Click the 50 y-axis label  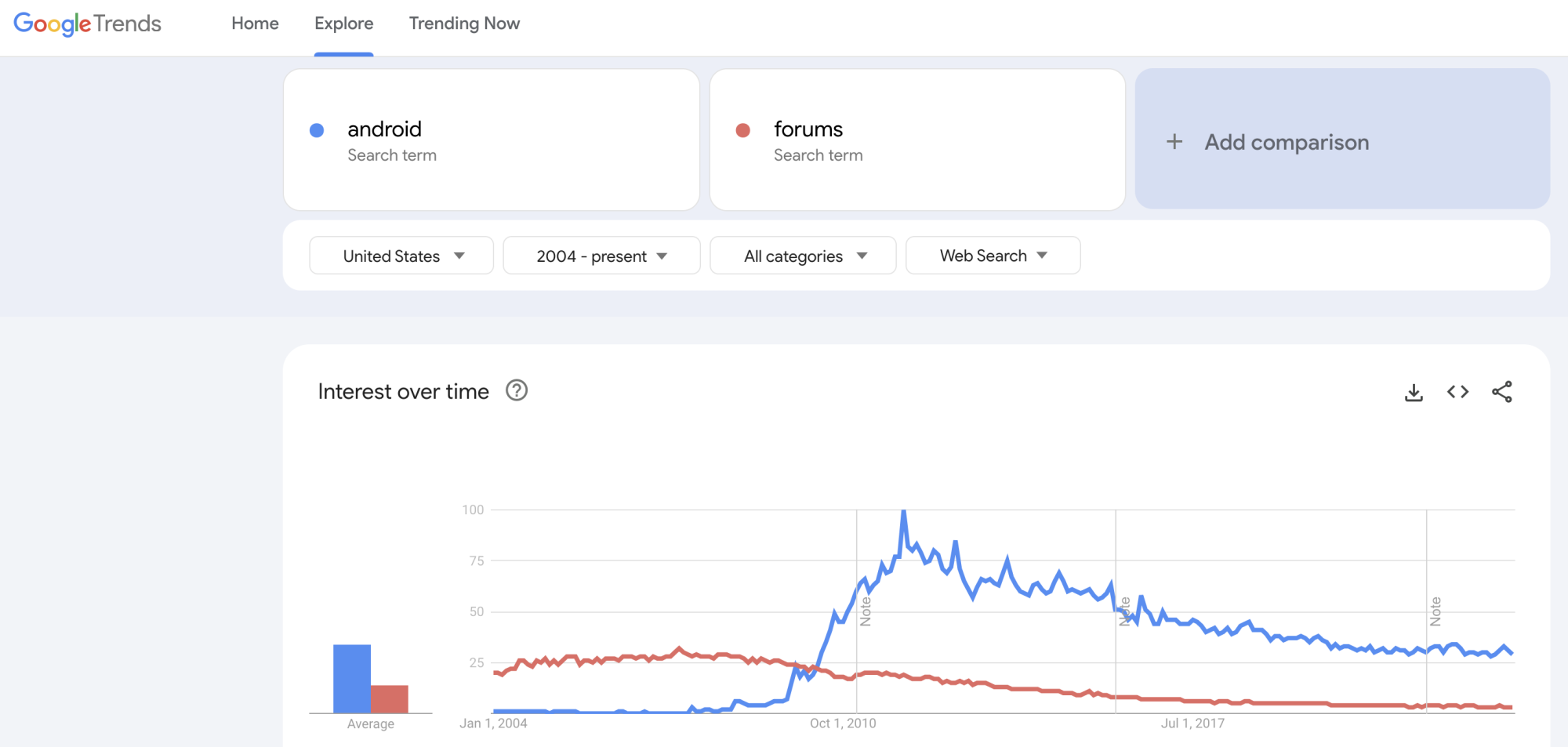click(x=477, y=611)
